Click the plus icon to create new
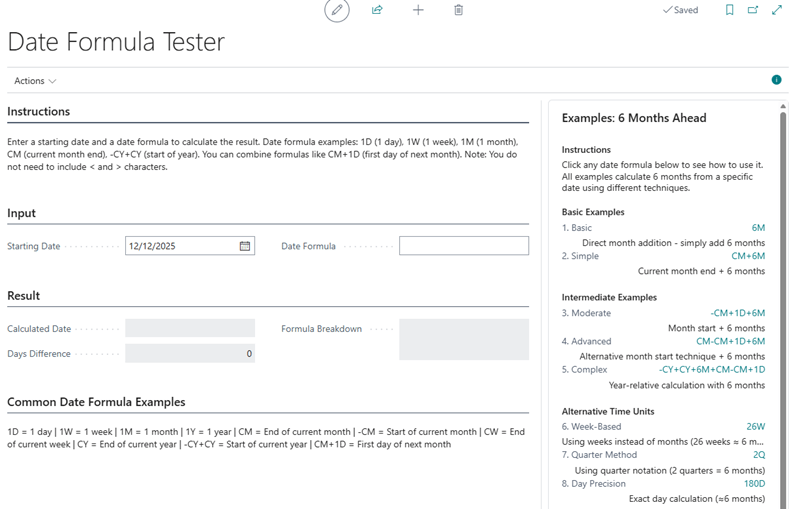The width and height of the screenshot is (794, 509). 418,10
